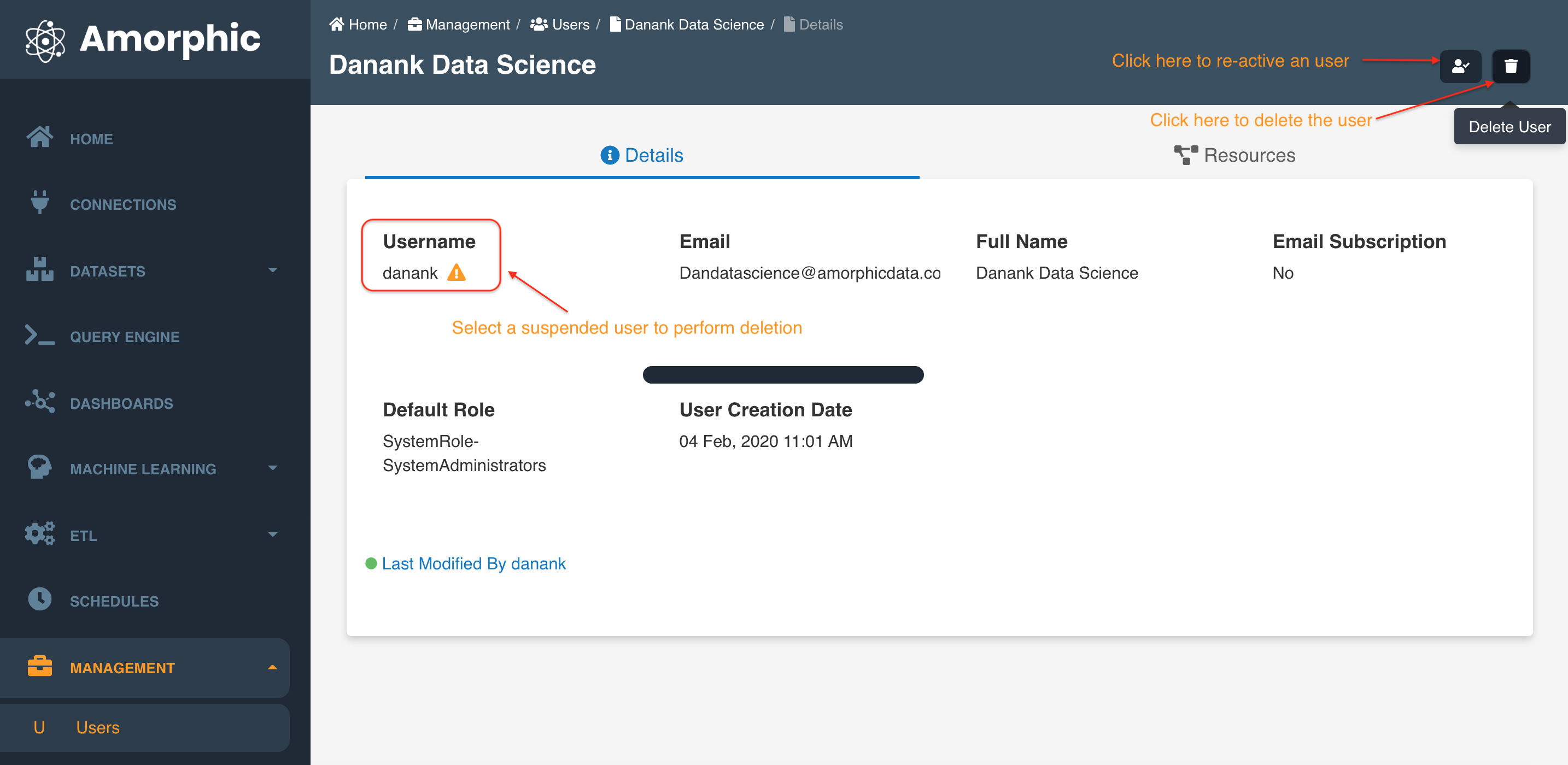Click the ETL gears icon
The width and height of the screenshot is (1568, 765).
[39, 534]
